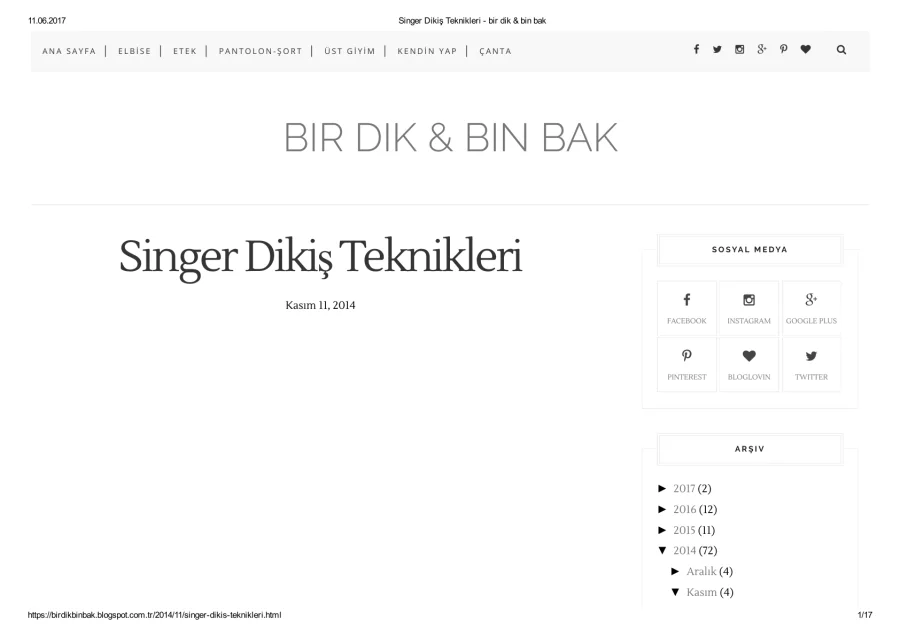Open GOOGLE PLUS tile in Sosyal Medya widget
The image size is (900, 636).
(812, 308)
